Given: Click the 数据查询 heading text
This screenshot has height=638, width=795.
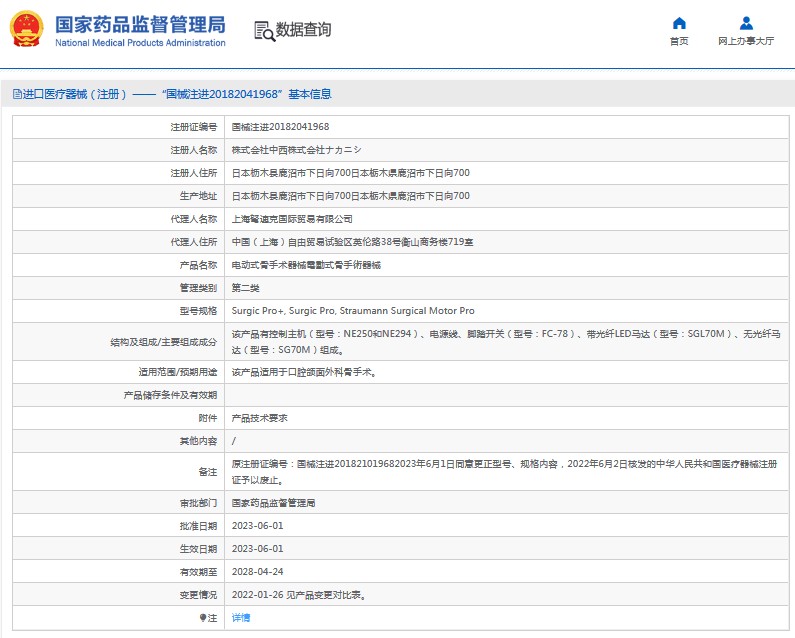Looking at the screenshot, I should (x=303, y=29).
